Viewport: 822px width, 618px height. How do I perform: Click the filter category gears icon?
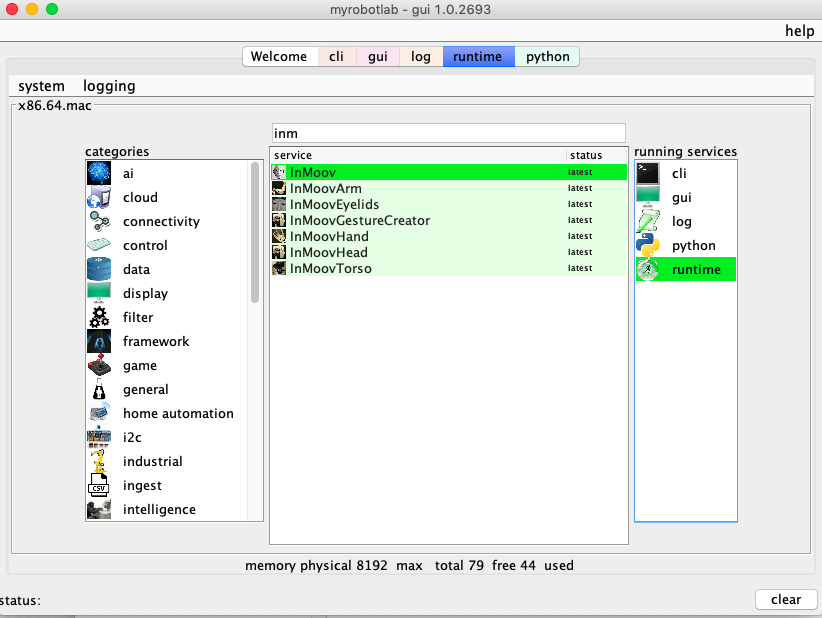click(99, 317)
